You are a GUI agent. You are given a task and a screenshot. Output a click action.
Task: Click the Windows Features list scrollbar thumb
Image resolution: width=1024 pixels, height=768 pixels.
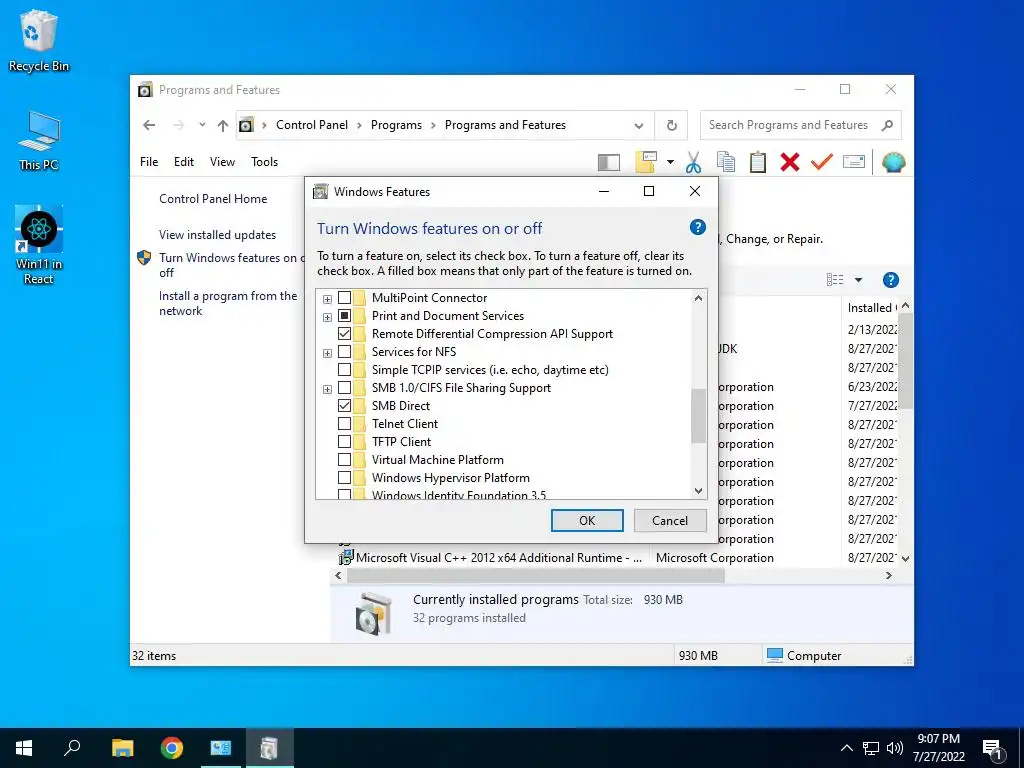pyautogui.click(x=698, y=416)
